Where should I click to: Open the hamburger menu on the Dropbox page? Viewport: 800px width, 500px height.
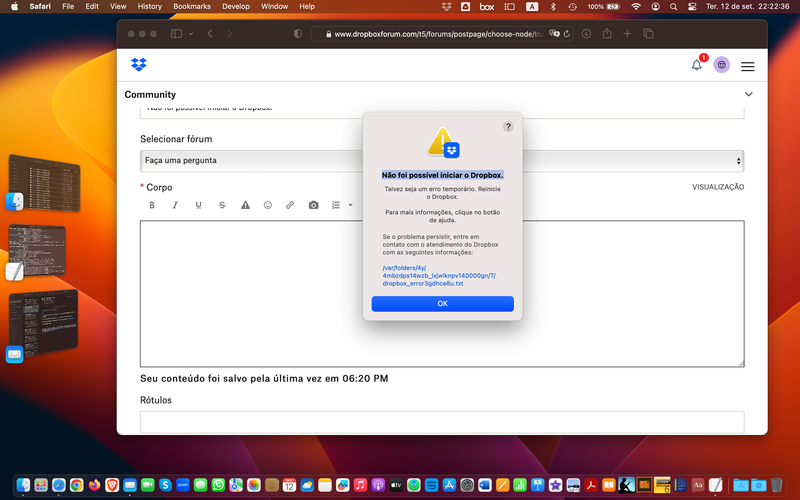tap(747, 66)
